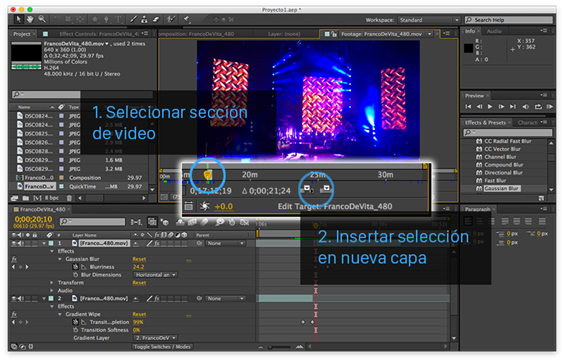This screenshot has width=564, height=361.
Task: Open layer 1 Parent None dropdown
Action: [x=225, y=243]
